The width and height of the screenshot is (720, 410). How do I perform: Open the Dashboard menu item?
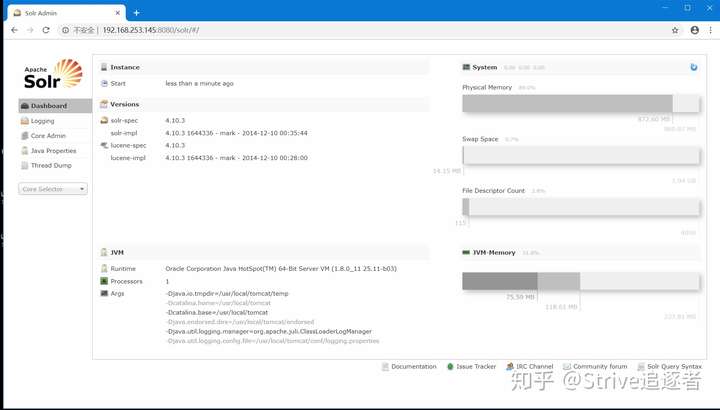click(55, 106)
